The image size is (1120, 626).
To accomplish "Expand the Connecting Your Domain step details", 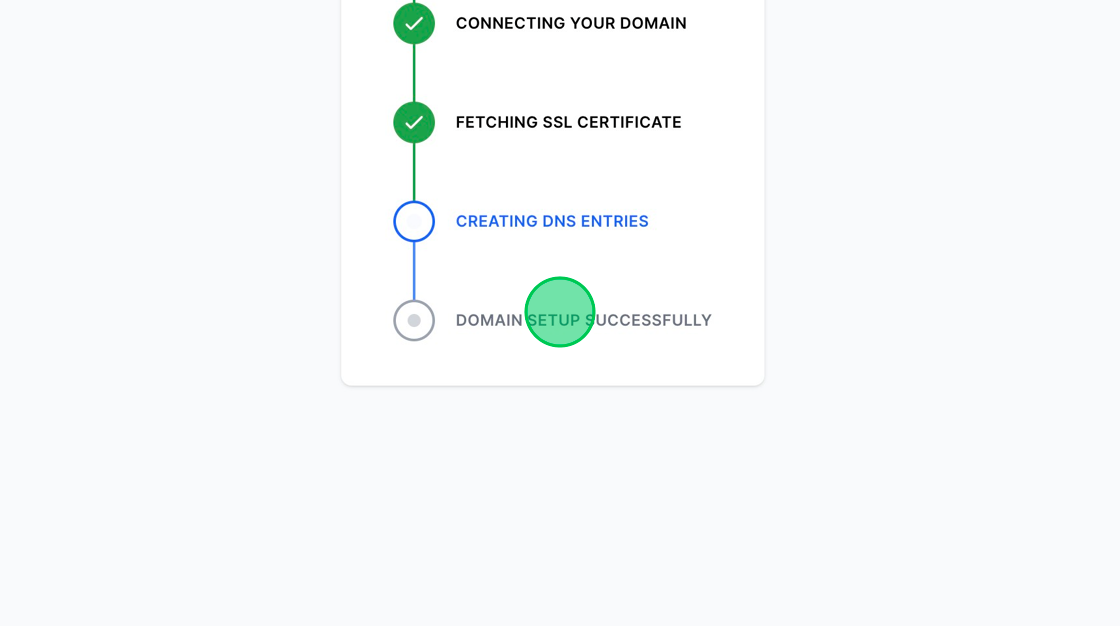I will [570, 23].
